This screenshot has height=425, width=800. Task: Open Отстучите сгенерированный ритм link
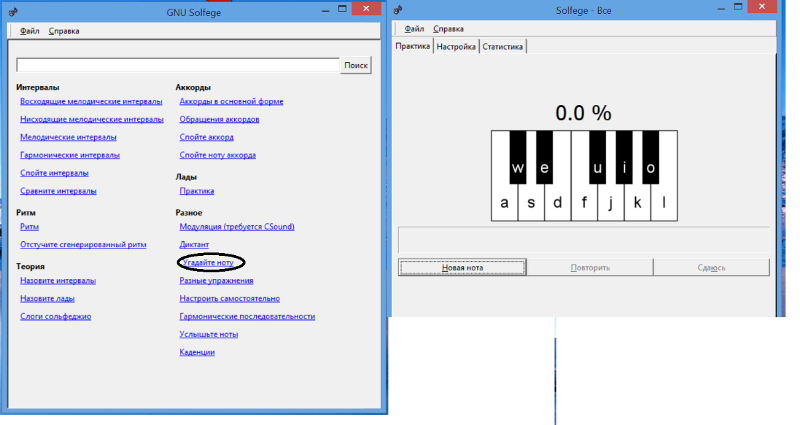click(83, 244)
